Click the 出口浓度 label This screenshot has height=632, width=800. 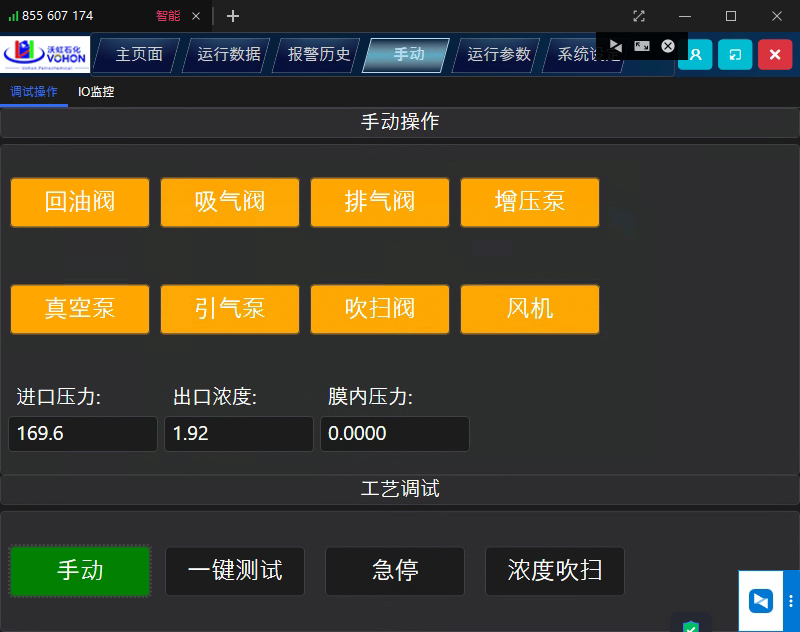(x=215, y=396)
